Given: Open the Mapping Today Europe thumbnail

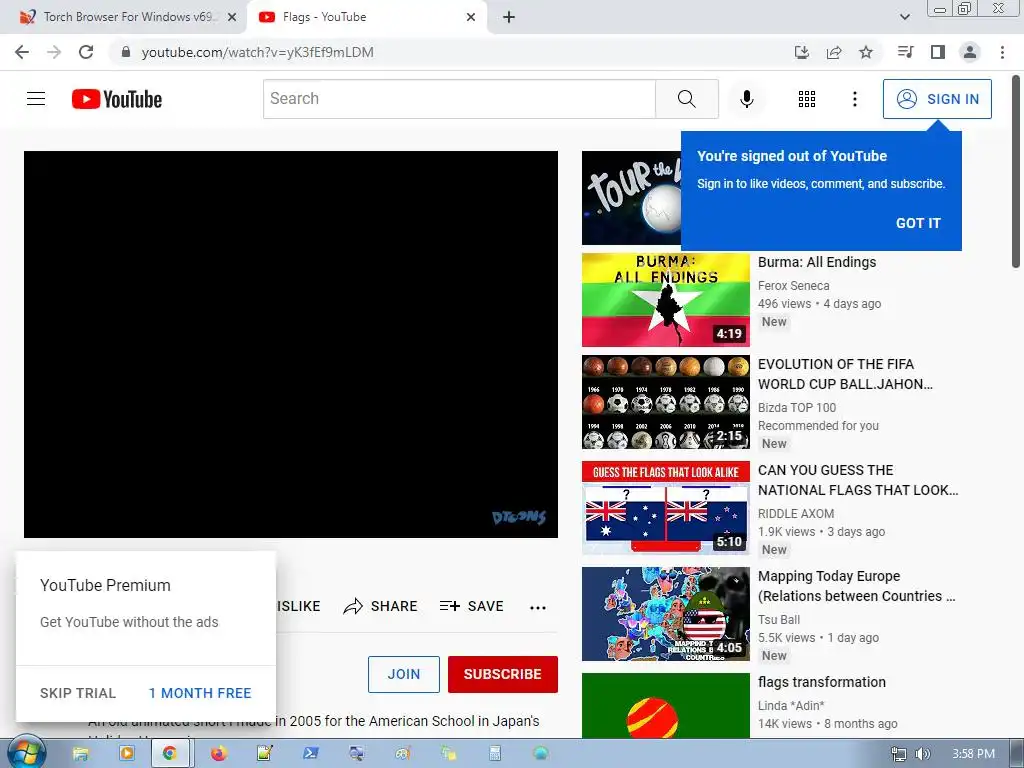Looking at the screenshot, I should point(665,614).
